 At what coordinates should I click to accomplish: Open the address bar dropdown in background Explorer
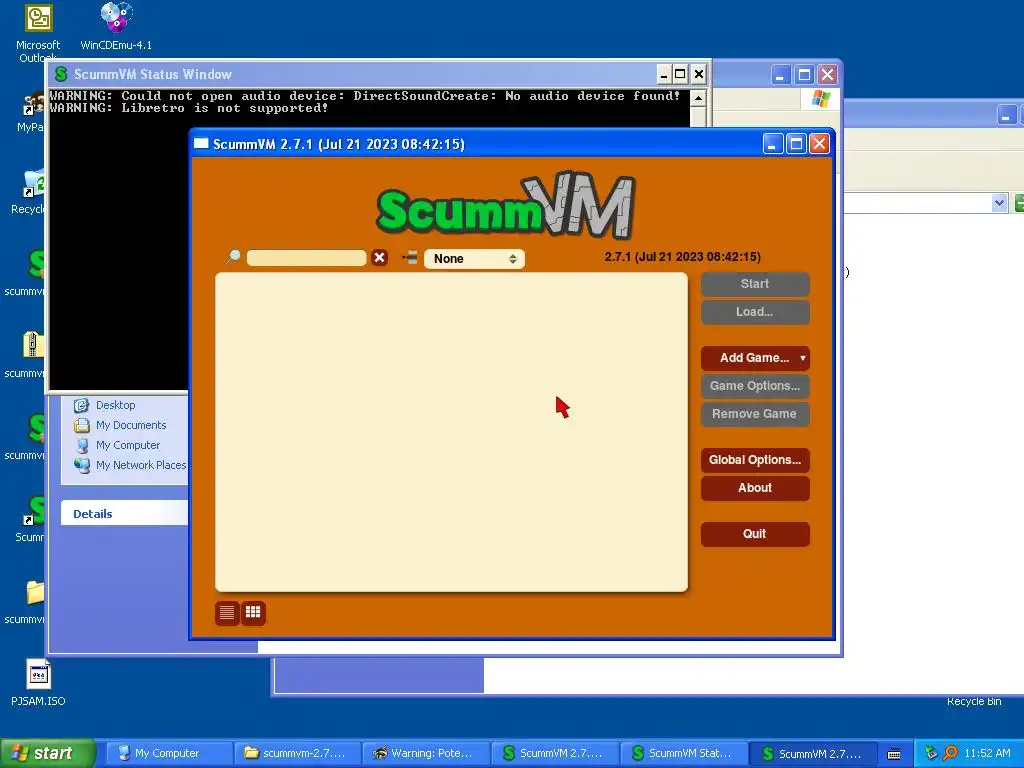[x=999, y=203]
